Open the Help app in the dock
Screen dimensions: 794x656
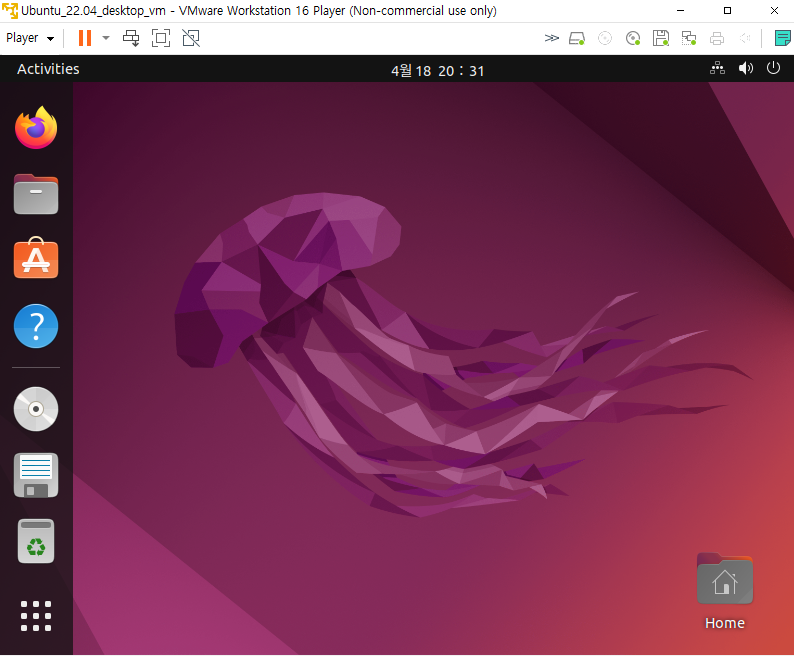[36, 326]
